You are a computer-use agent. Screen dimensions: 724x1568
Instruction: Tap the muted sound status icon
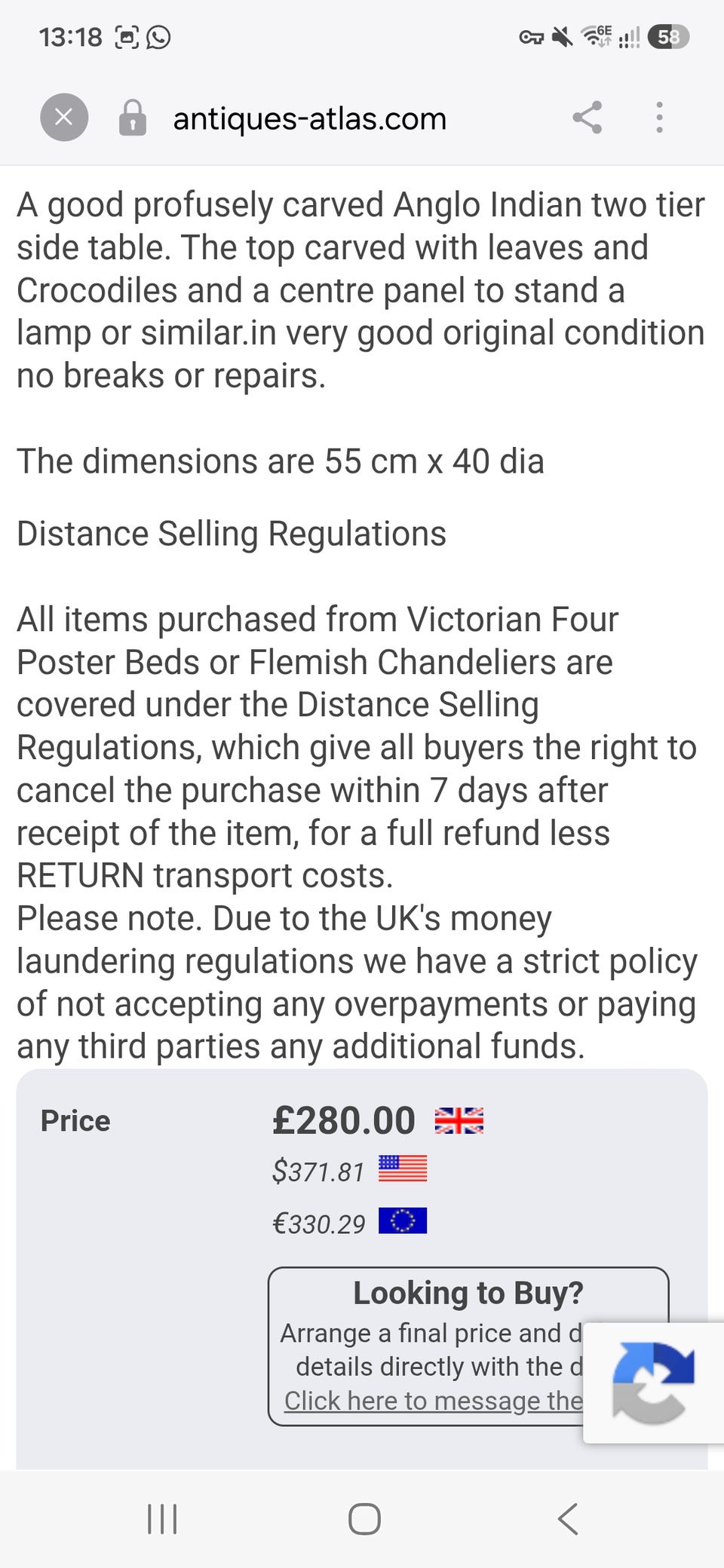(x=562, y=36)
